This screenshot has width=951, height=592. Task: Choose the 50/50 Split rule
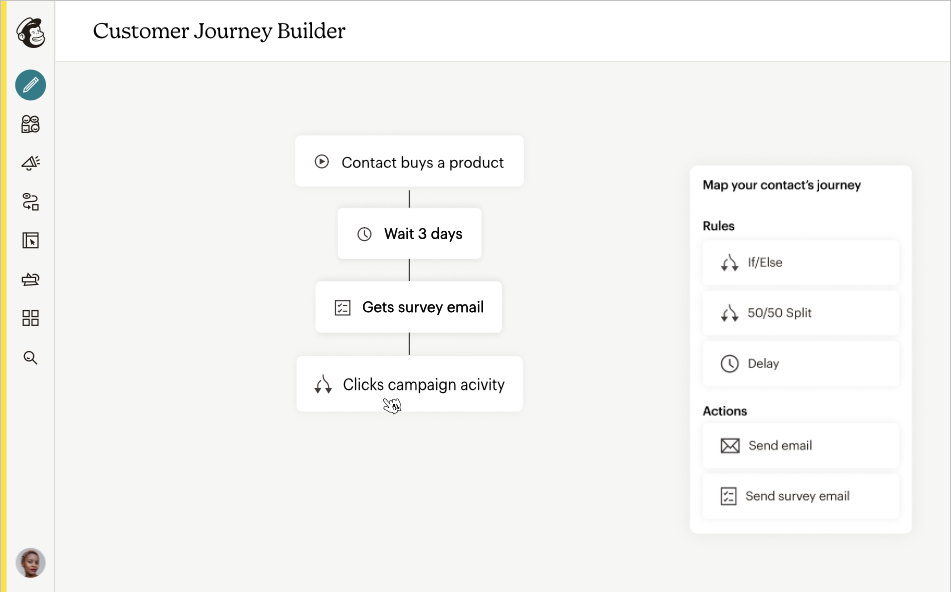coord(801,313)
